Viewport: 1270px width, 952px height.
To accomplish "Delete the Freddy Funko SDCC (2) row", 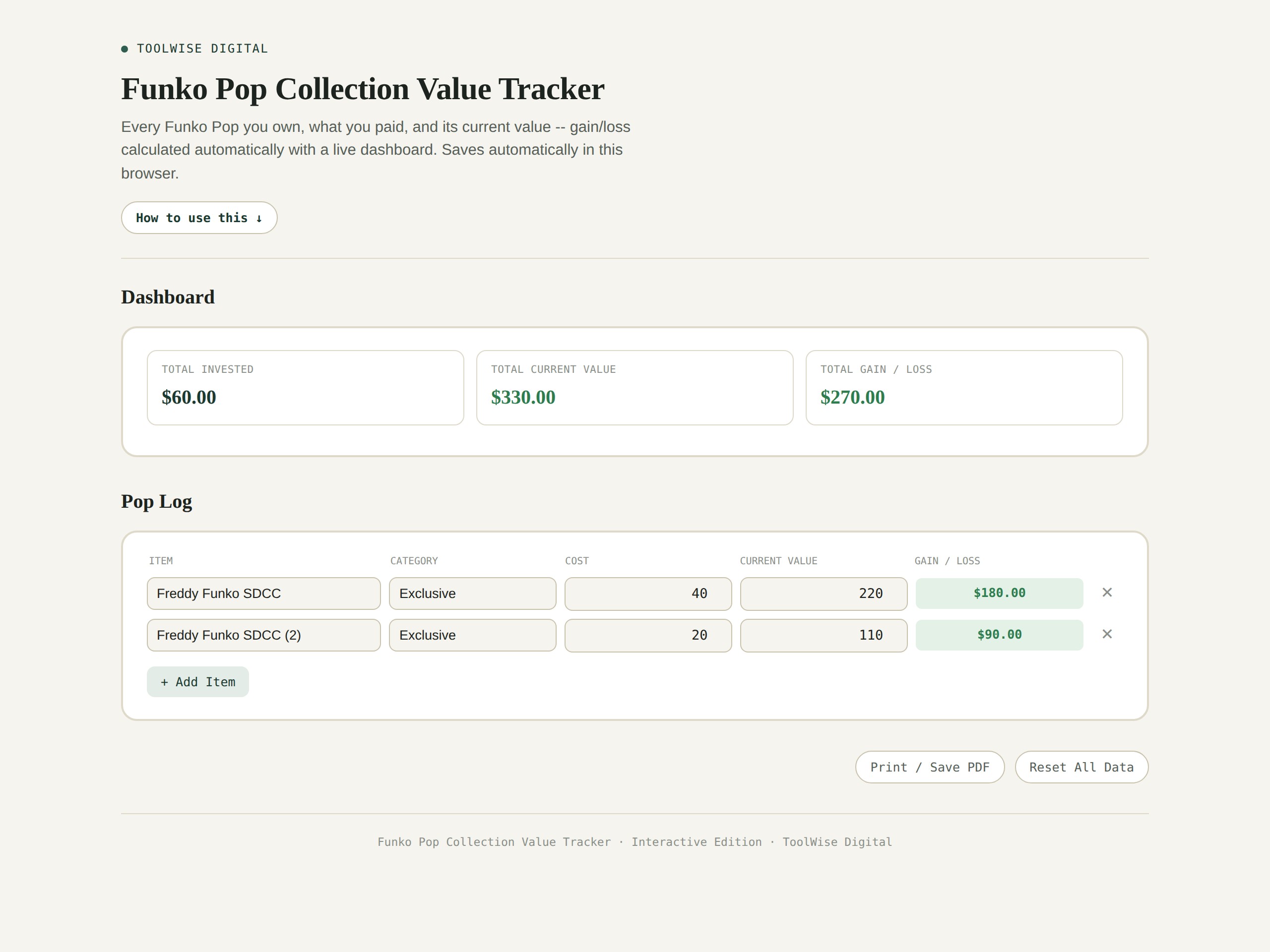I will (x=1107, y=634).
